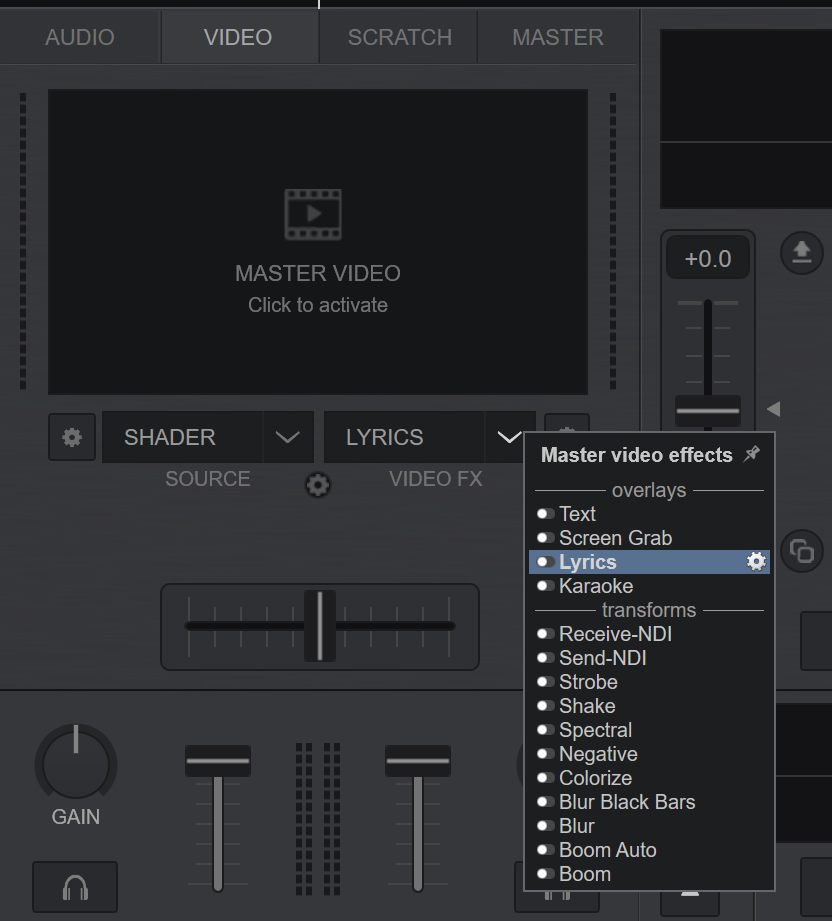Image resolution: width=832 pixels, height=921 pixels.
Task: Click the headphones cue button
Action: [75, 886]
